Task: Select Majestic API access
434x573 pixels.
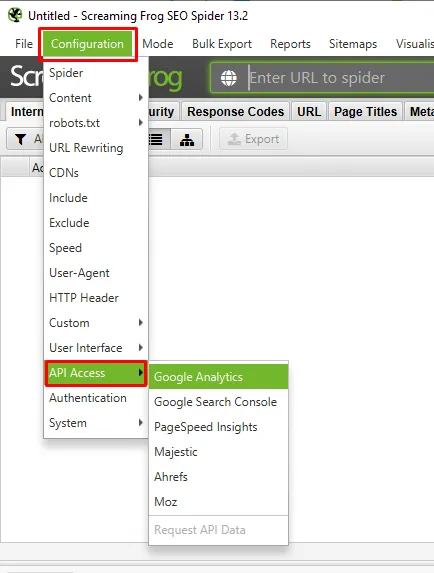Action: [x=218, y=452]
